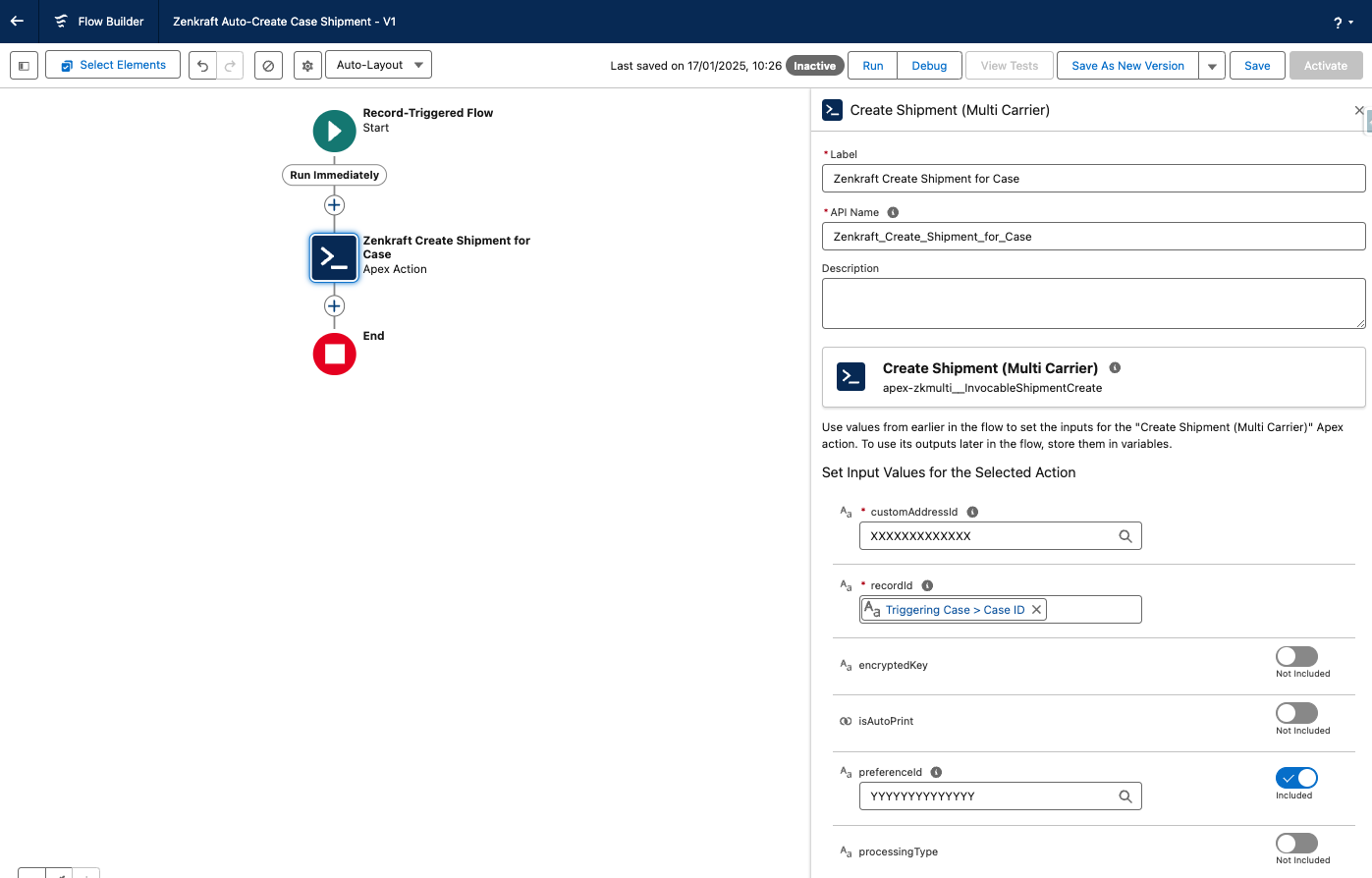The image size is (1372, 878).
Task: Go back using the header arrow
Action: click(18, 21)
